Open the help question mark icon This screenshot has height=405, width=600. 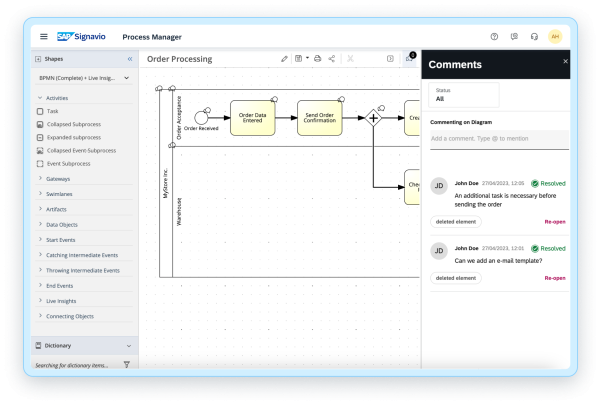[494, 37]
